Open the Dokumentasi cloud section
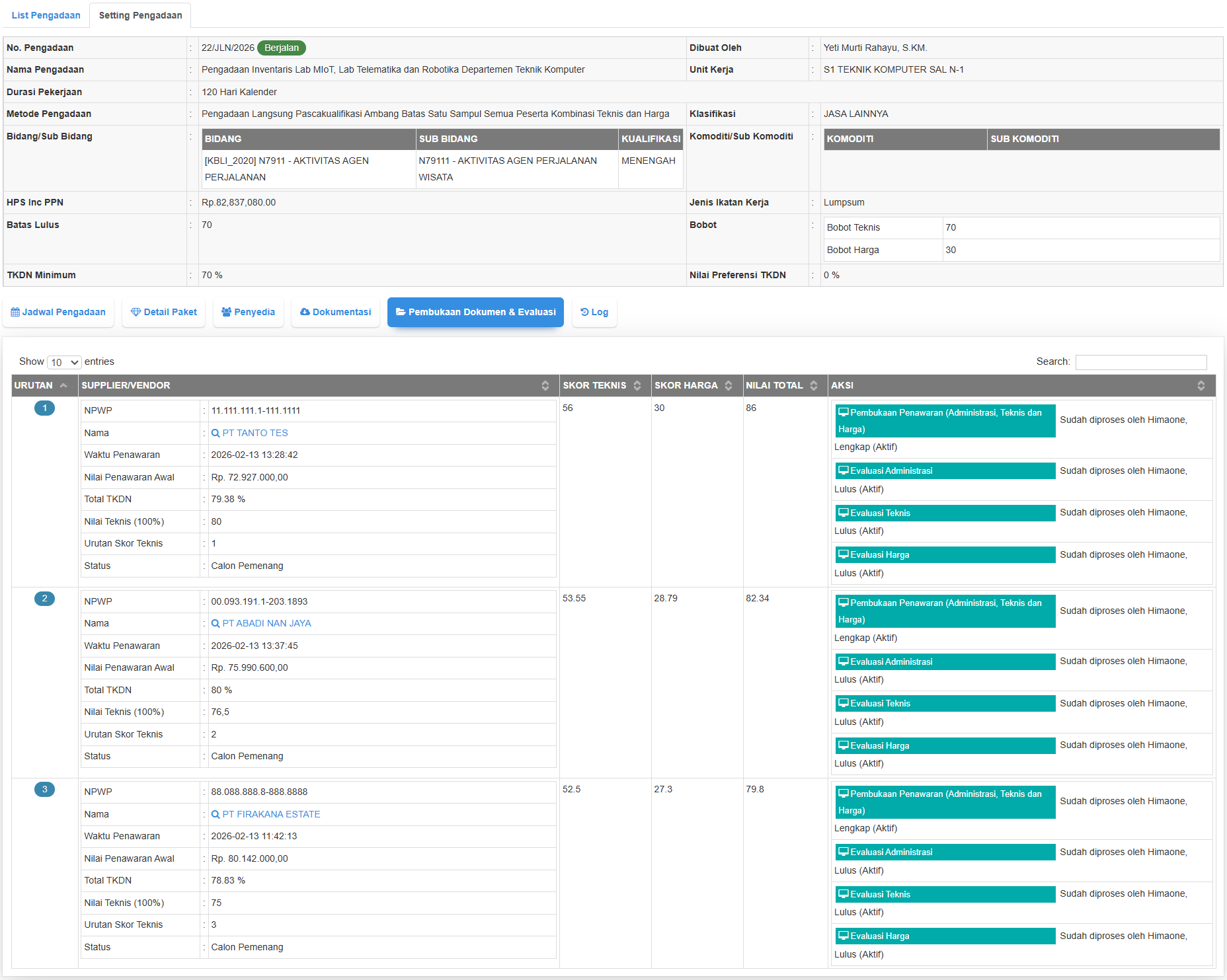The height and width of the screenshot is (980, 1227). pos(335,312)
